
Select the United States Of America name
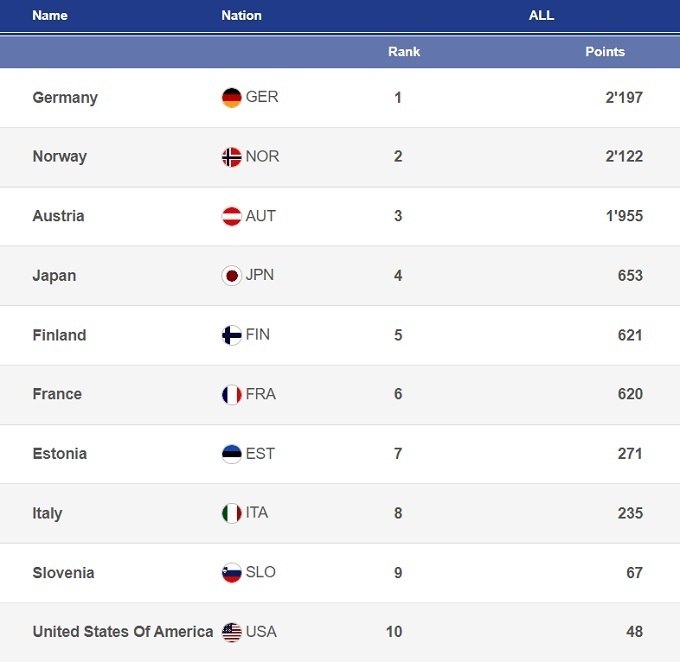tap(122, 632)
